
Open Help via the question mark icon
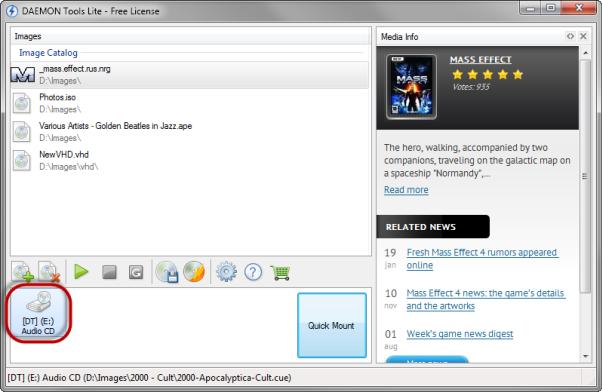(x=253, y=272)
